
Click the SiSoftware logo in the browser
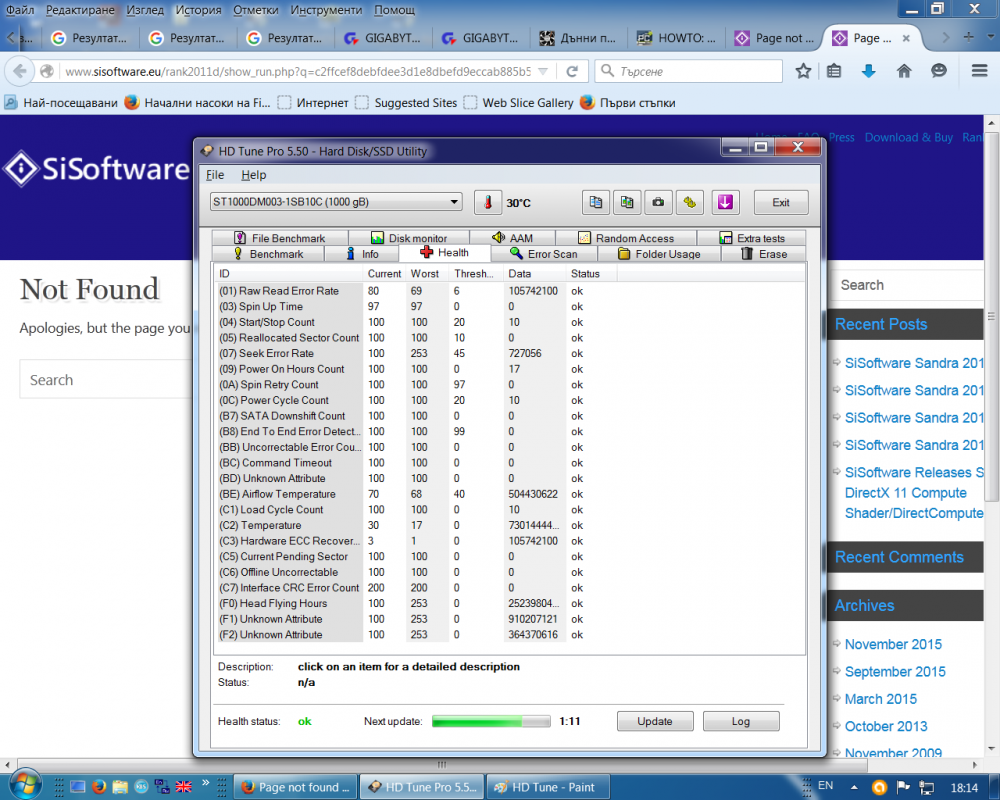click(x=97, y=169)
